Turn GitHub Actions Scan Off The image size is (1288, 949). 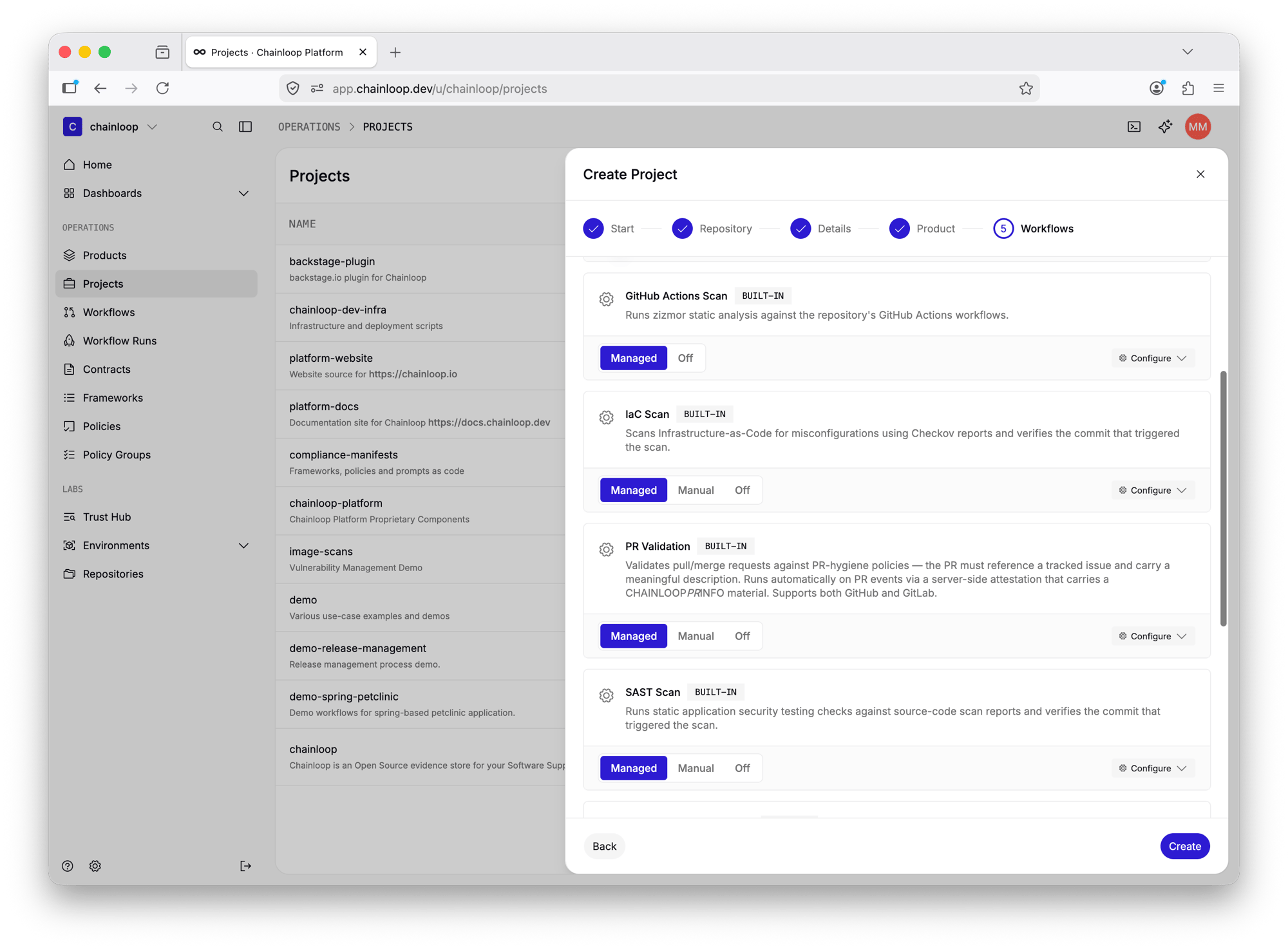pyautogui.click(x=685, y=358)
